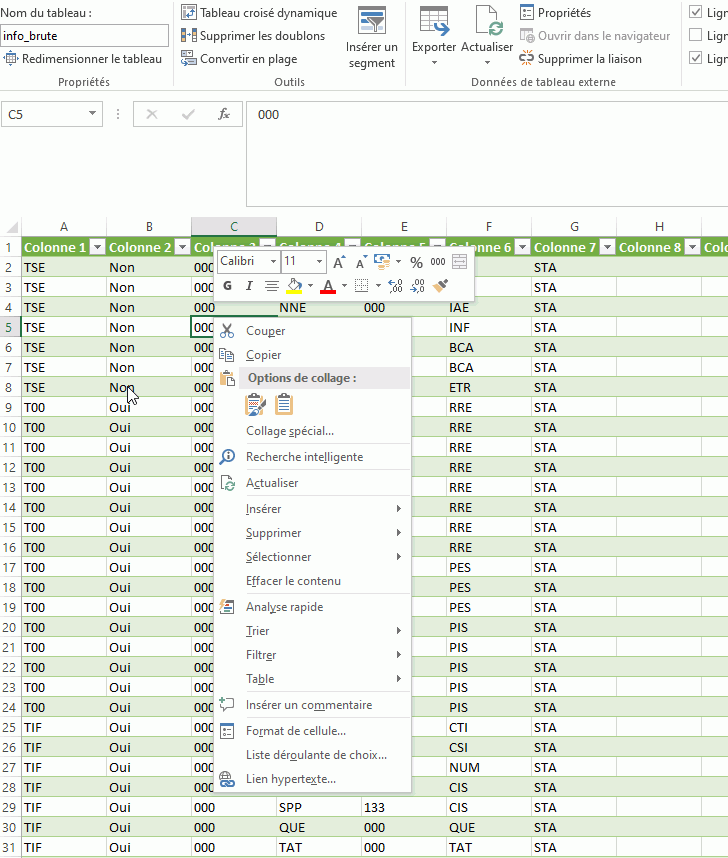
Task: Click the percent style icon
Action: 416,262
